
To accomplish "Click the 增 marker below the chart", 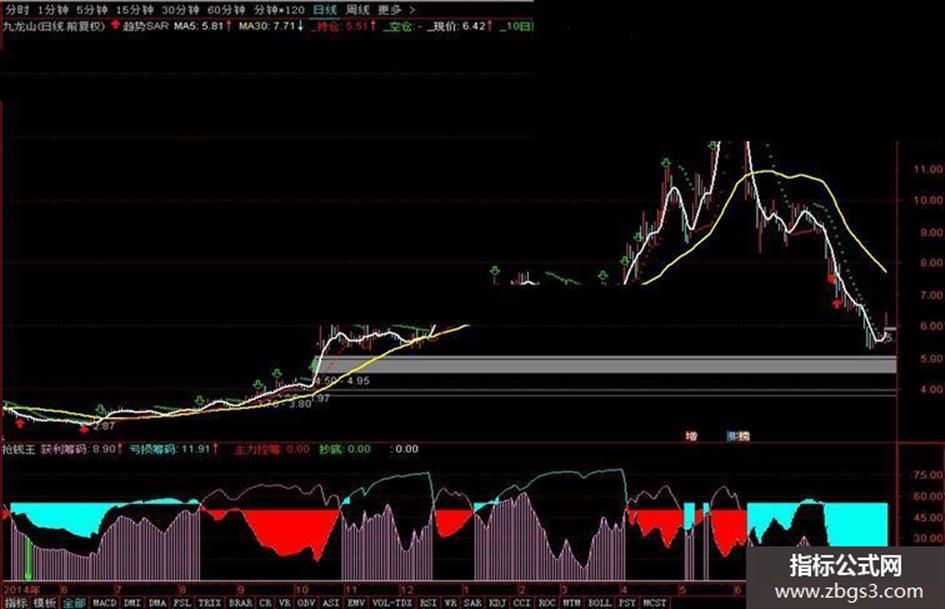I will tap(691, 435).
